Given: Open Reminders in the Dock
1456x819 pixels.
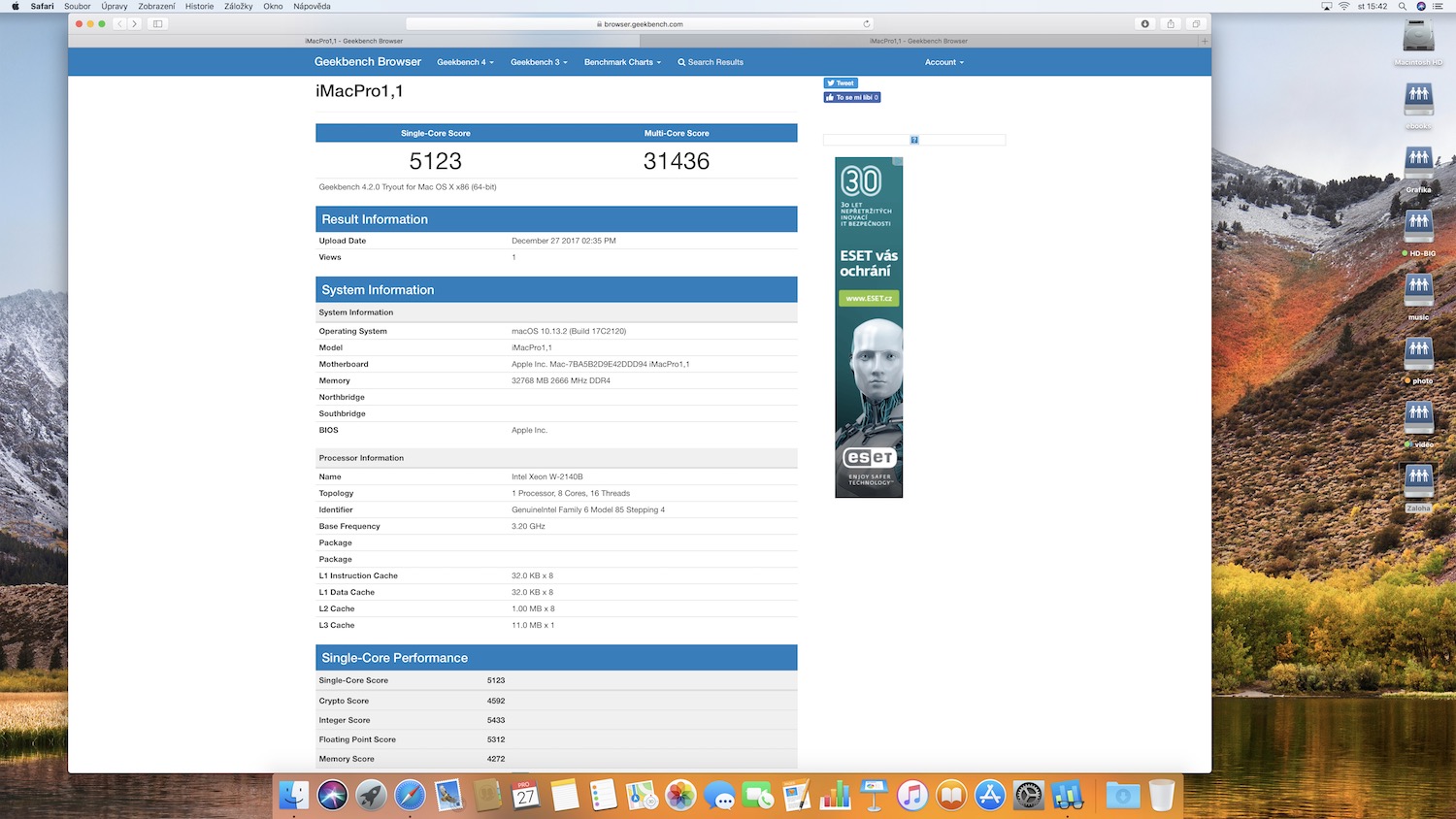Looking at the screenshot, I should pos(603,796).
